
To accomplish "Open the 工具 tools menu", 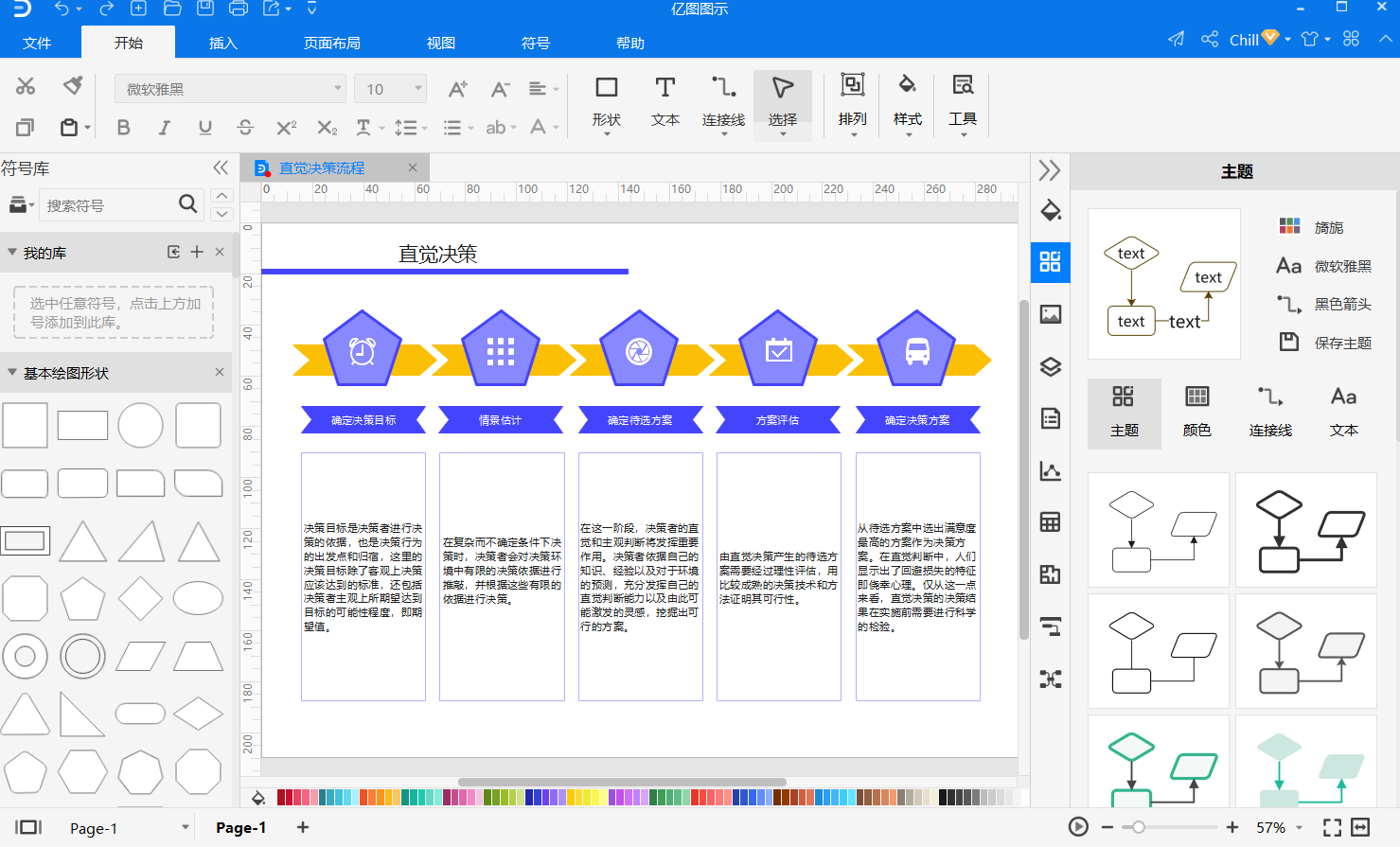I will [x=963, y=103].
